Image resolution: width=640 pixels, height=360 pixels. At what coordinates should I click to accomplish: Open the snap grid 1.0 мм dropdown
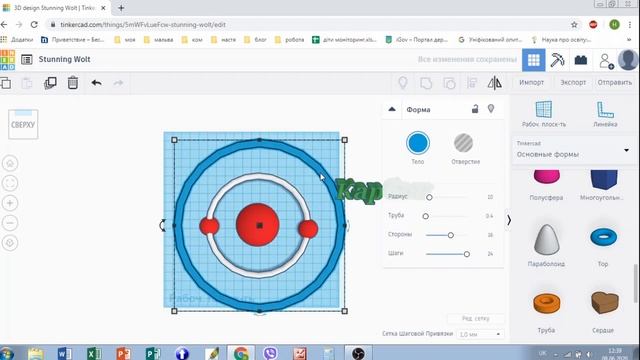[x=480, y=334]
